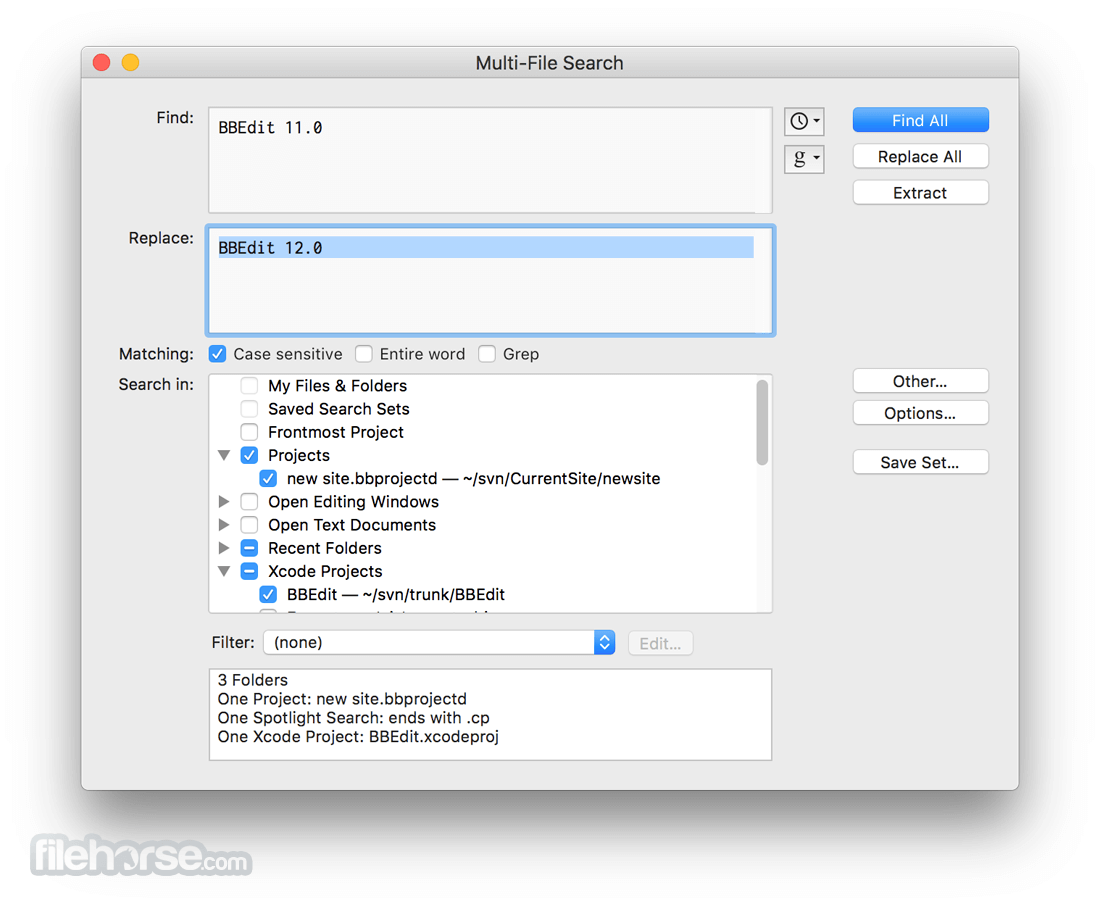Click into the Replace text field
The width and height of the screenshot is (1100, 906).
tap(490, 281)
